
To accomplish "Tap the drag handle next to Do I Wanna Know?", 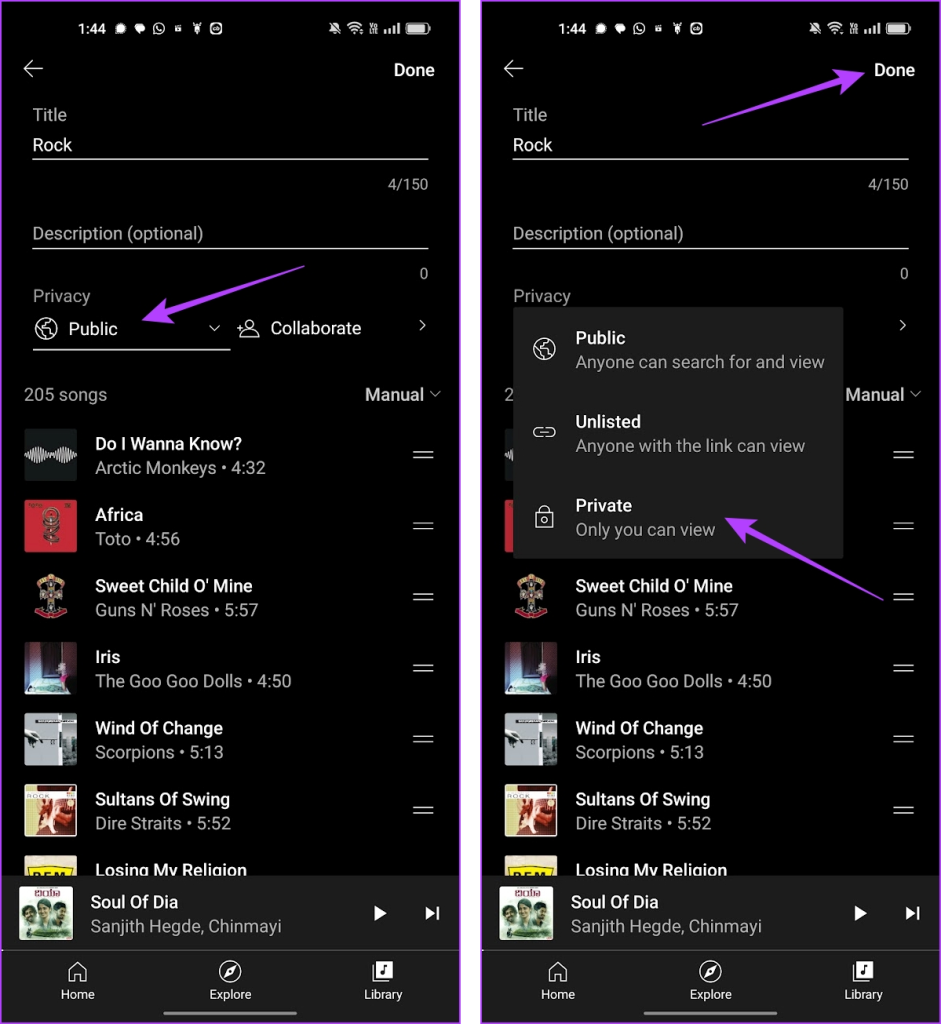I will (x=423, y=455).
